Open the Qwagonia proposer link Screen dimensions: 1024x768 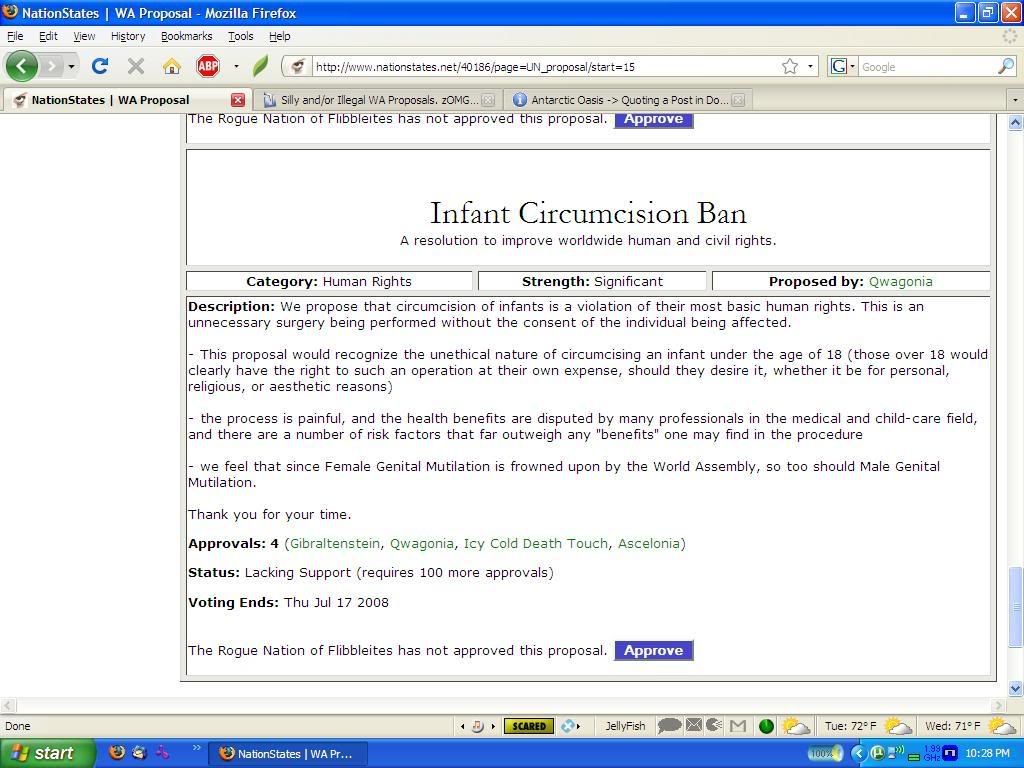tap(900, 282)
